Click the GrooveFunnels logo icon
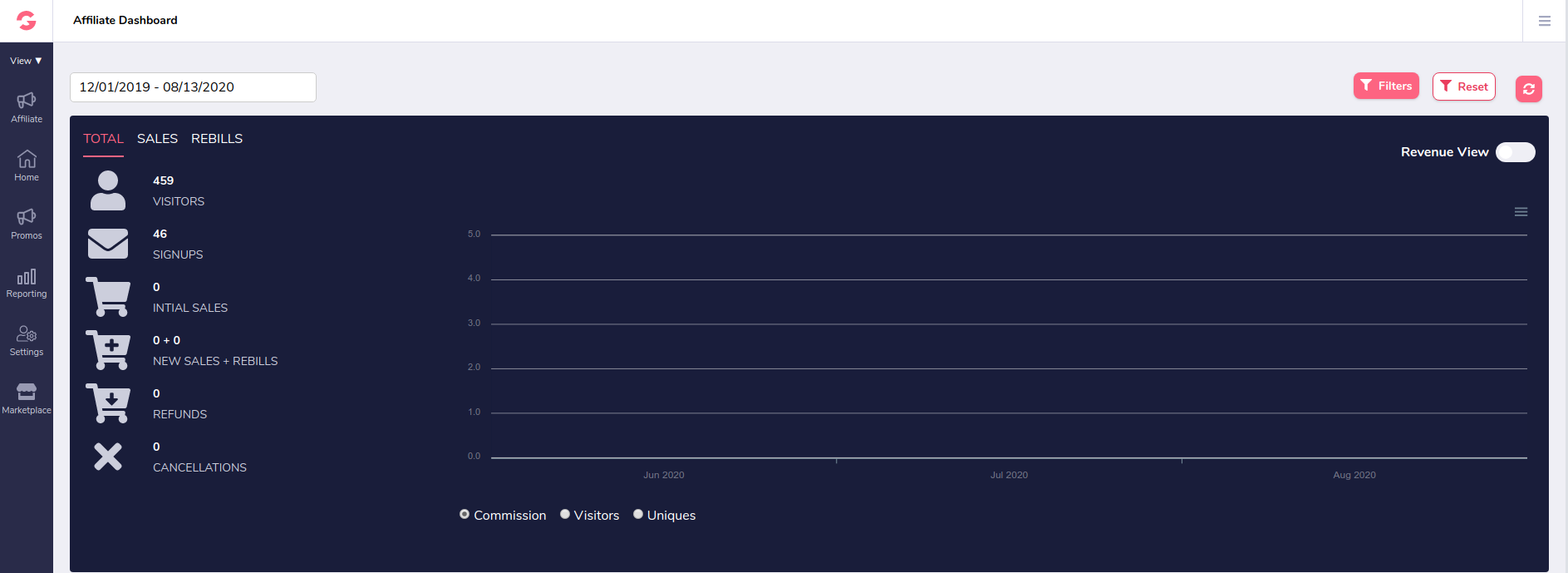Screen dimensions: 1568x573 click(27, 21)
